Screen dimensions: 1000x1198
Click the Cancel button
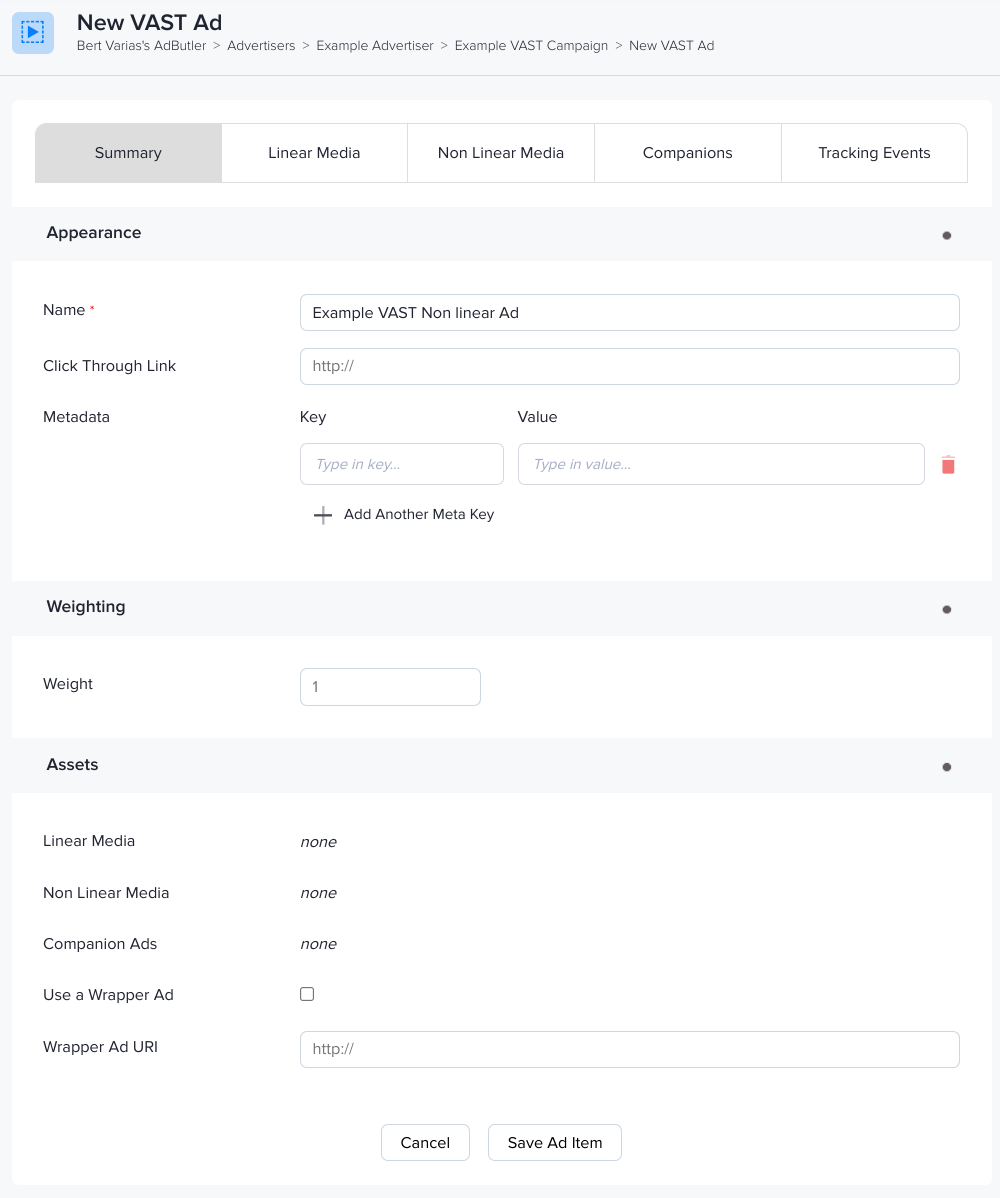pos(426,1143)
